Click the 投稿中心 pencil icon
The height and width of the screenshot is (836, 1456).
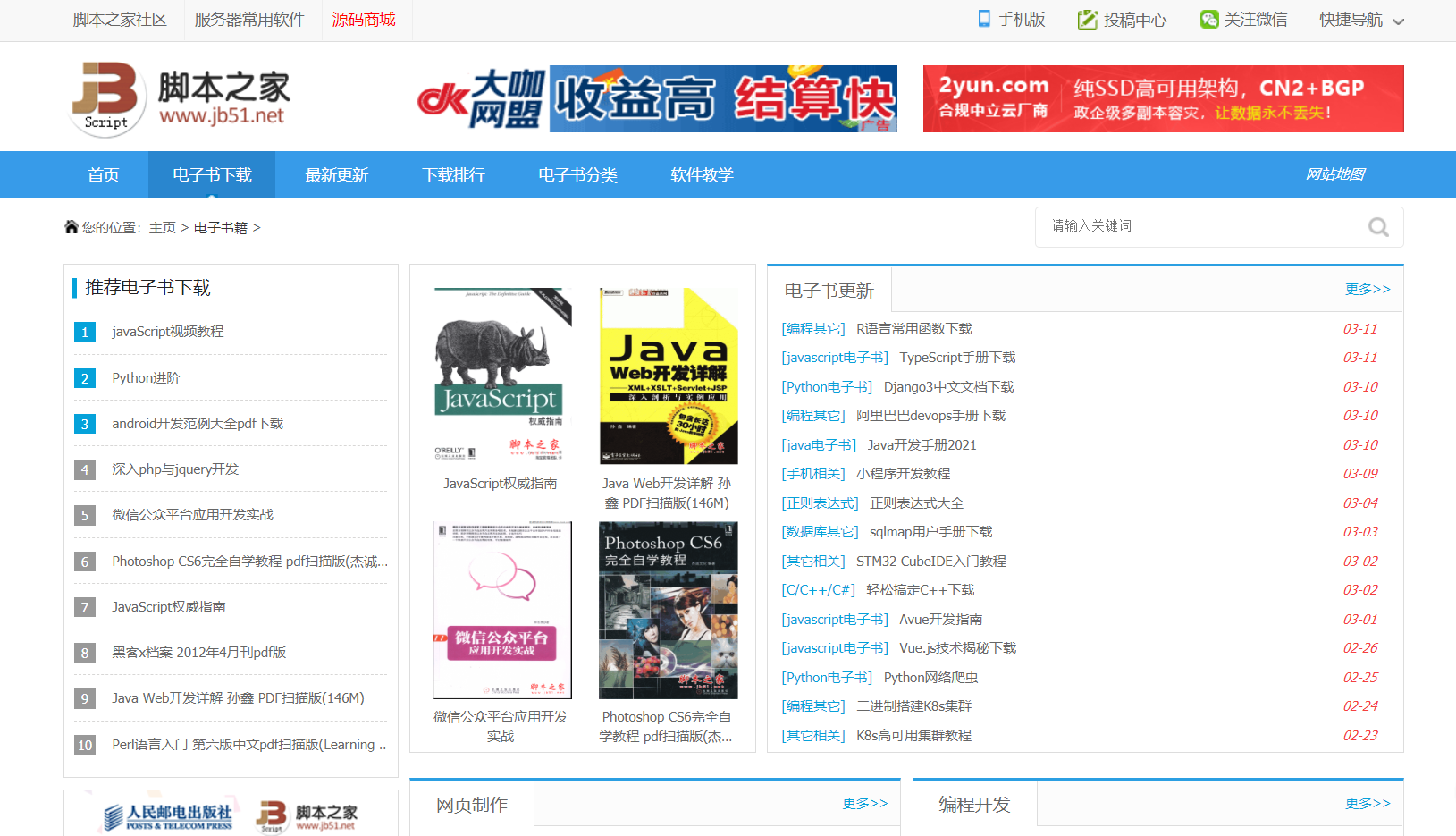[x=1088, y=20]
